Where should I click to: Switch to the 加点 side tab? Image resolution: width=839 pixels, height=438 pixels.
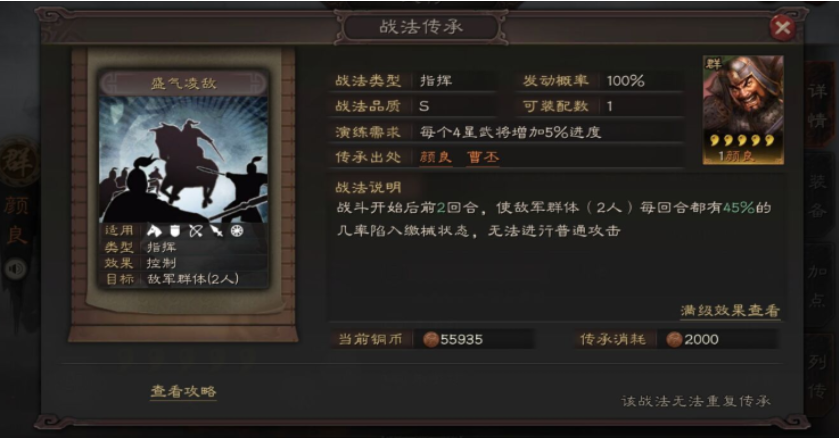817,286
